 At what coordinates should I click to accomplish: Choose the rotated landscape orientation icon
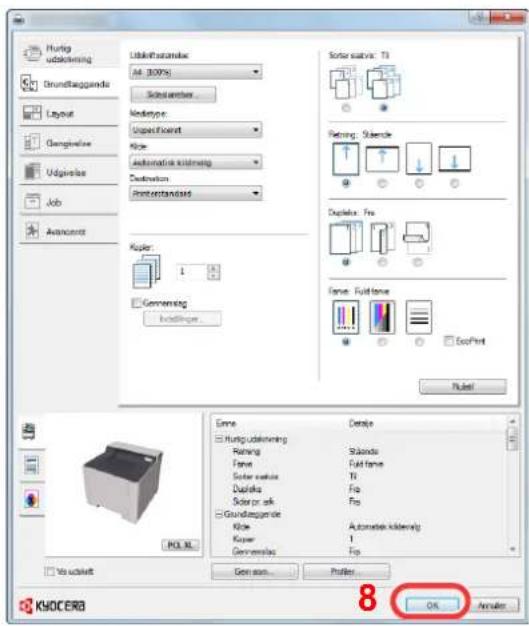coord(454,159)
